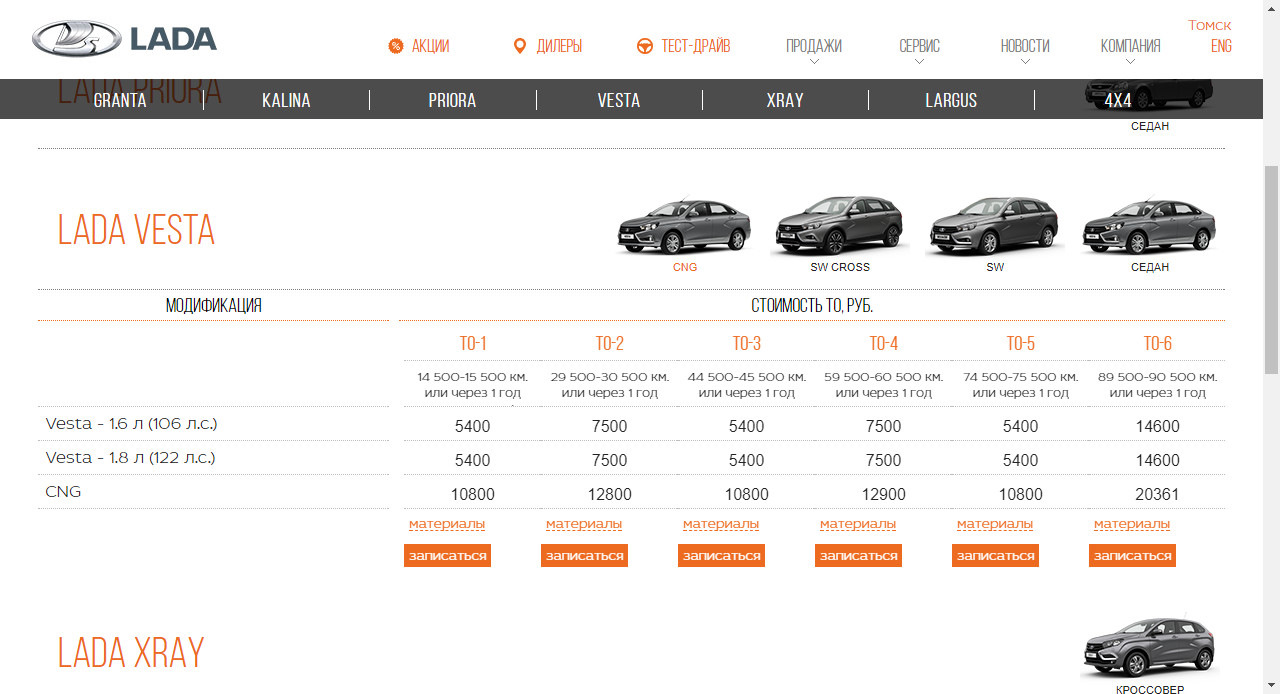
Task: Click the ДИЛЕРЫ location pin icon
Action: pos(519,46)
